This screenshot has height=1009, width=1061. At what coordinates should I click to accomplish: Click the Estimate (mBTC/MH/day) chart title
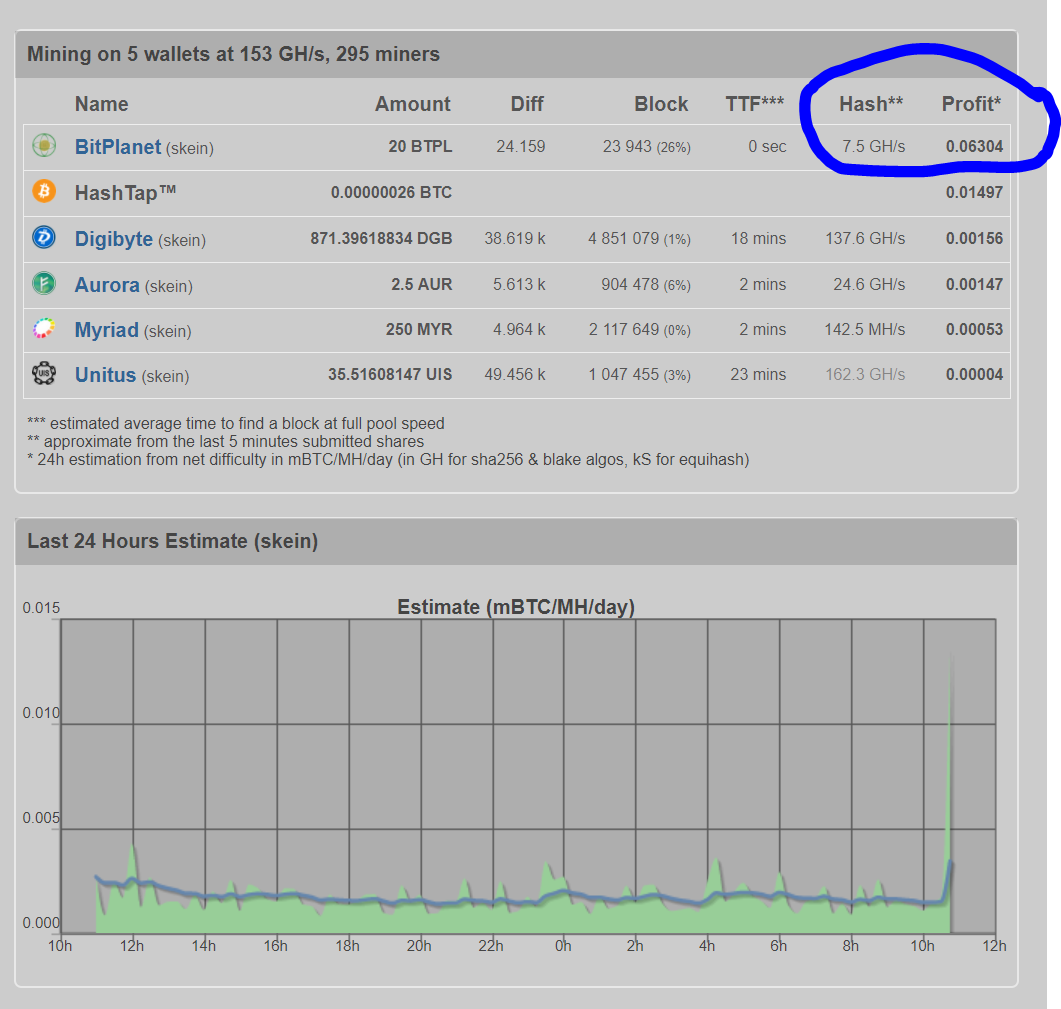tap(516, 607)
